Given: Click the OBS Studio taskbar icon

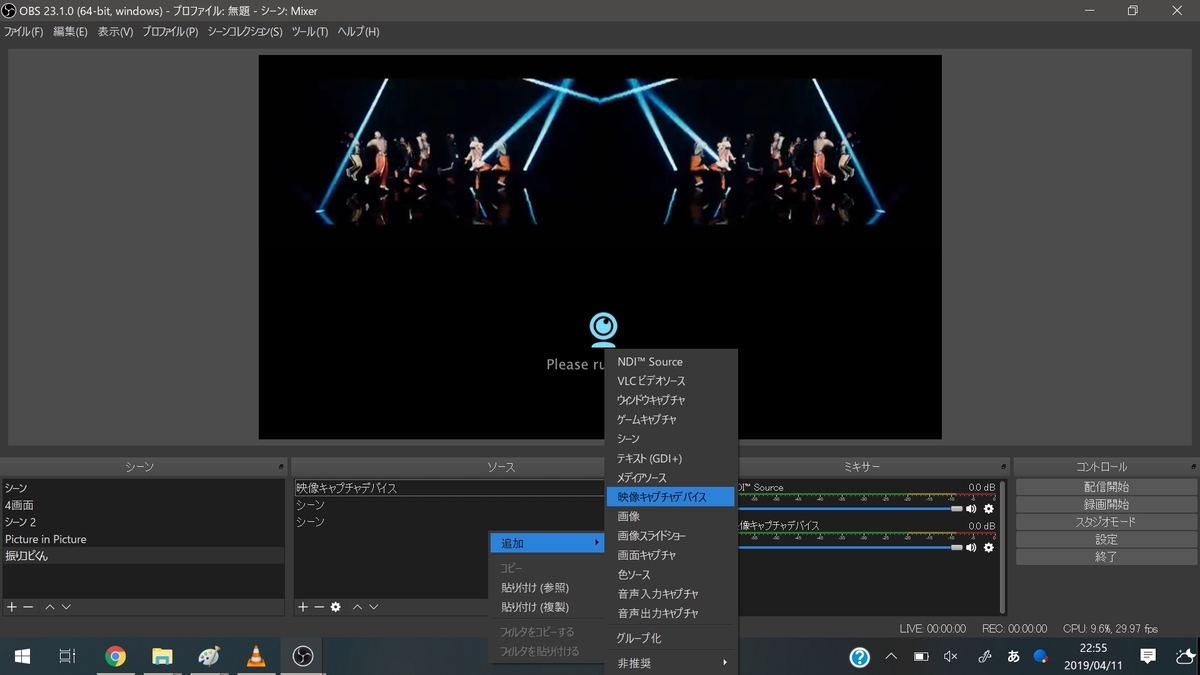Looking at the screenshot, I should tap(302, 656).
